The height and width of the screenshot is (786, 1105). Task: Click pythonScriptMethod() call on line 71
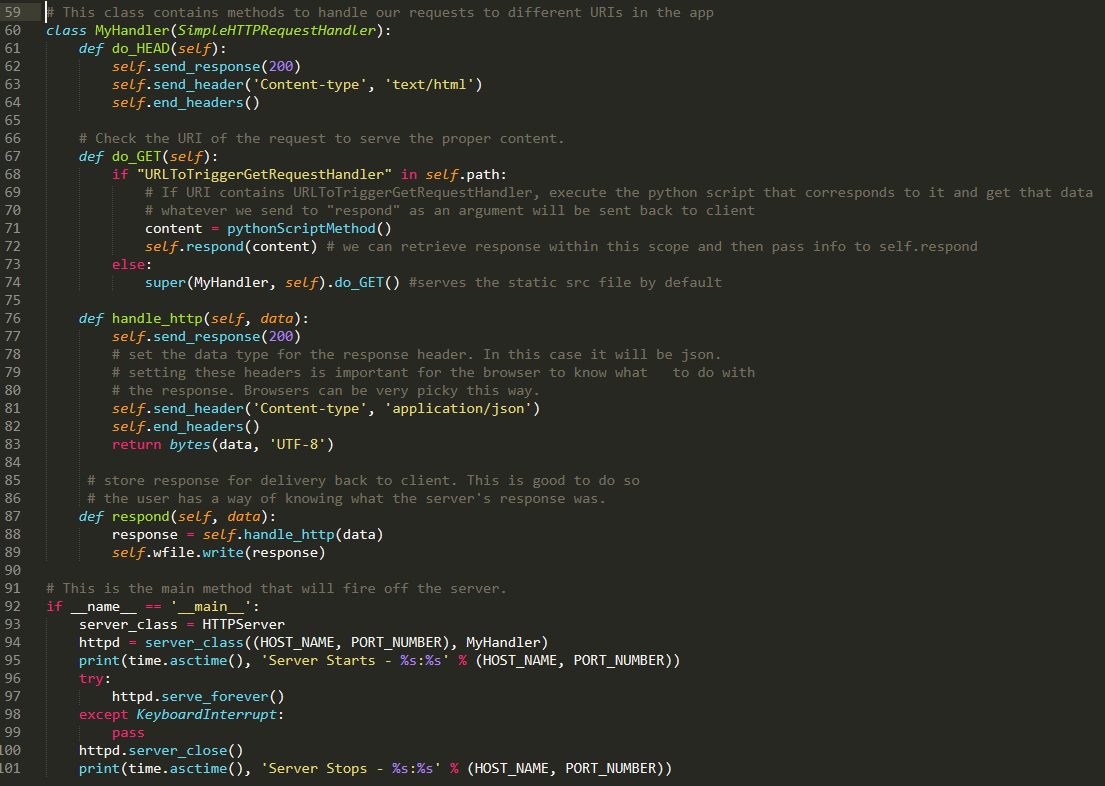pyautogui.click(x=309, y=228)
